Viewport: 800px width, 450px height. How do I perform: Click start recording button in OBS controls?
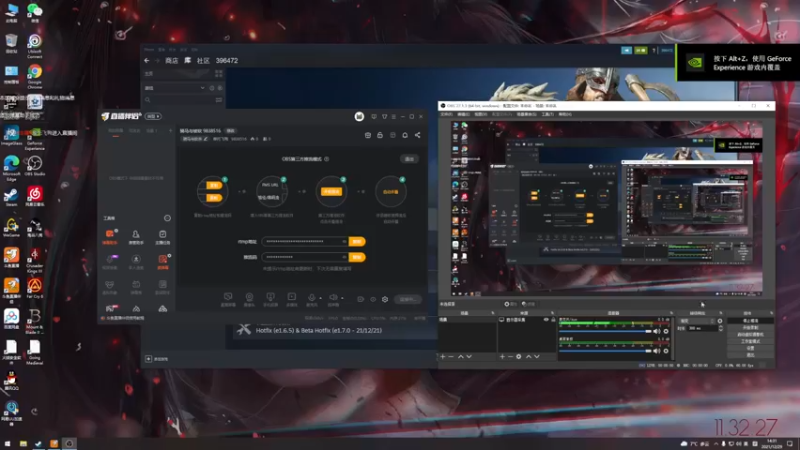750,328
